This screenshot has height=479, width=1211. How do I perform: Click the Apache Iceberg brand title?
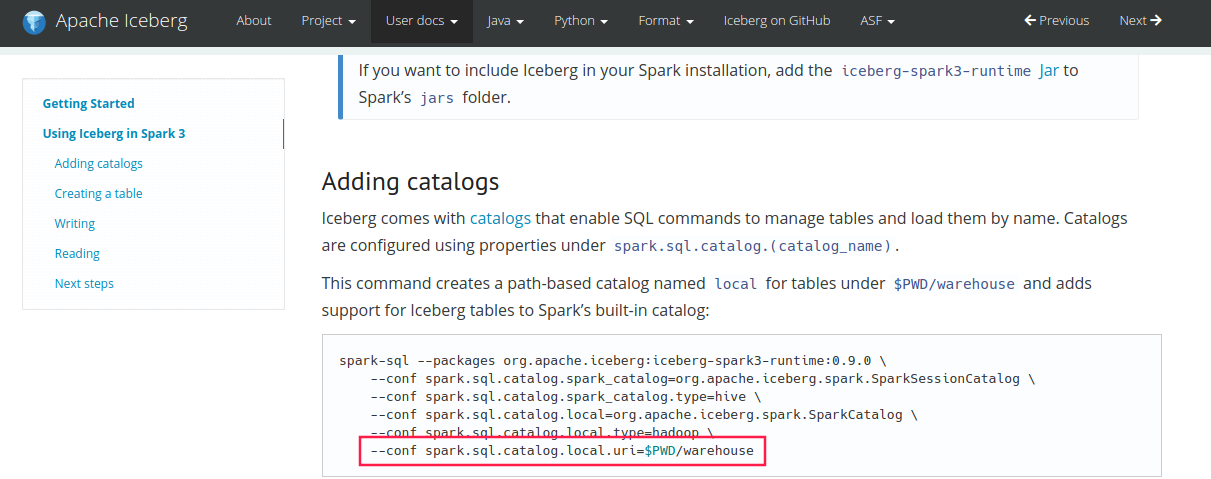(121, 21)
